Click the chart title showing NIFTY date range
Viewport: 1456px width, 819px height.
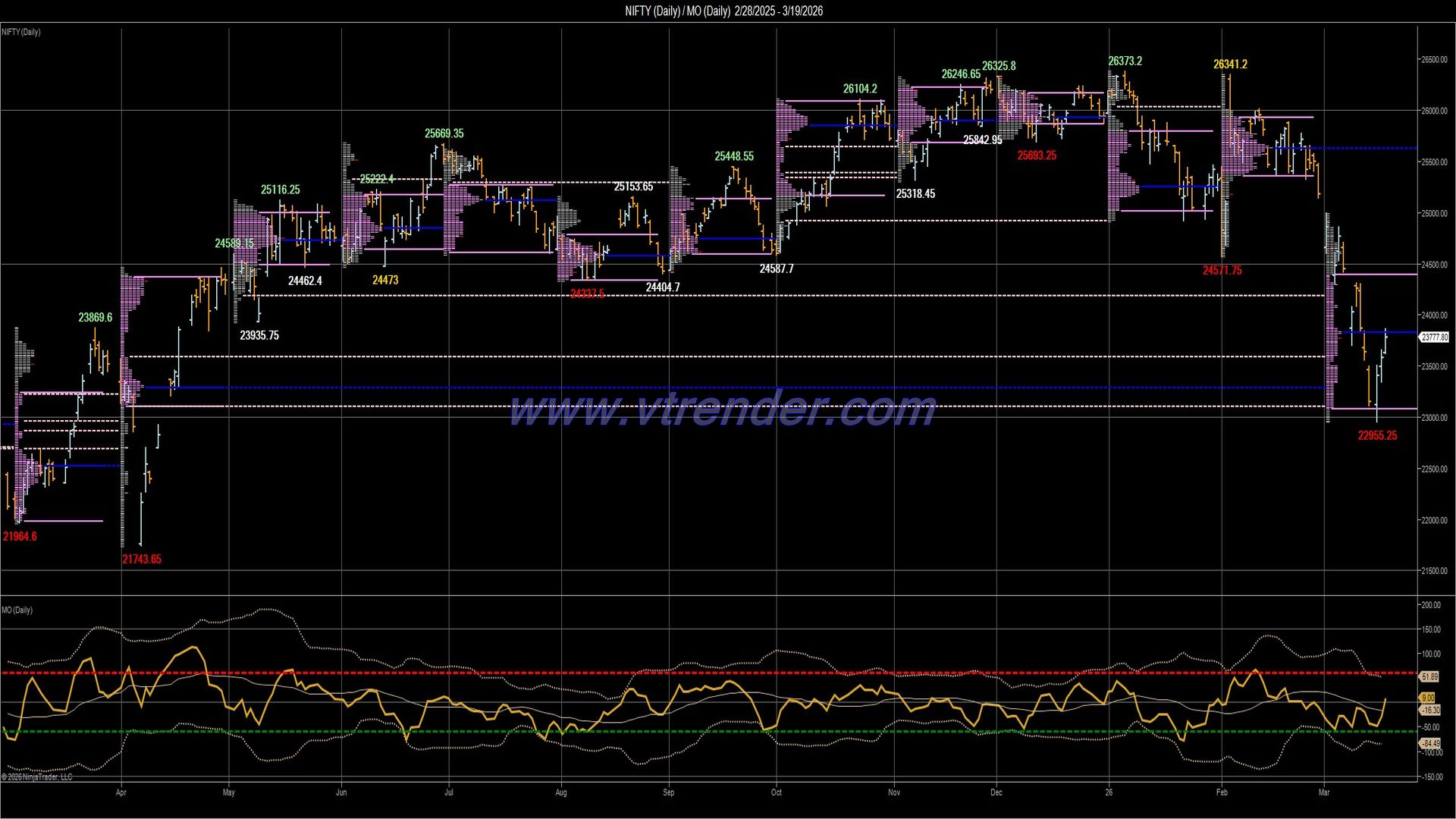(723, 11)
